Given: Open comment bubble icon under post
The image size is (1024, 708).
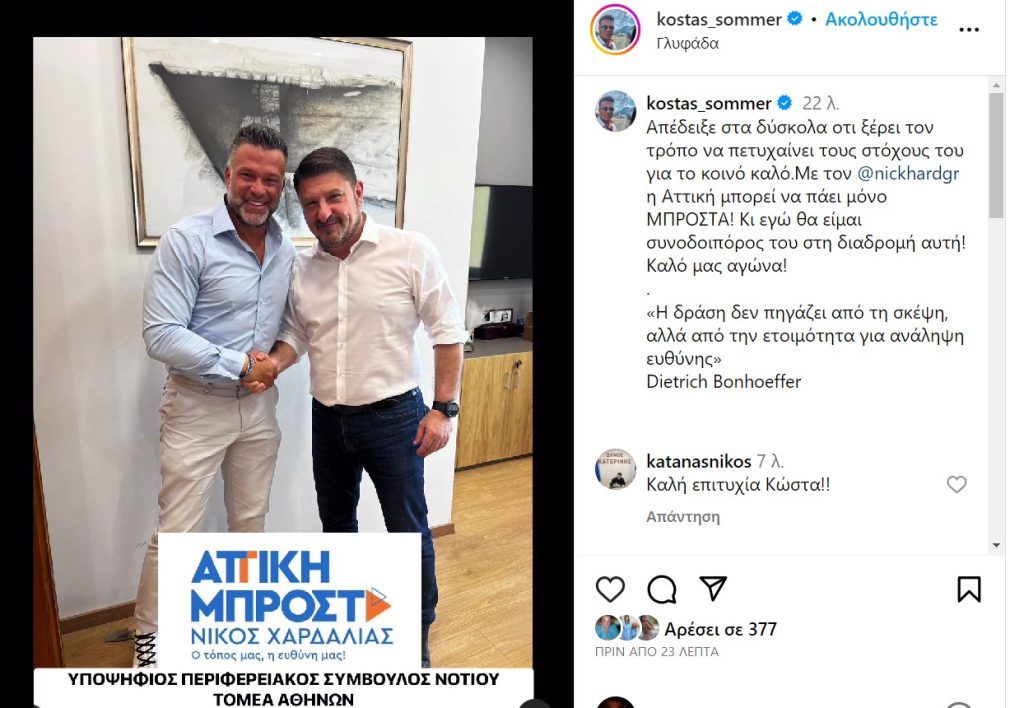Looking at the screenshot, I should coord(662,589).
